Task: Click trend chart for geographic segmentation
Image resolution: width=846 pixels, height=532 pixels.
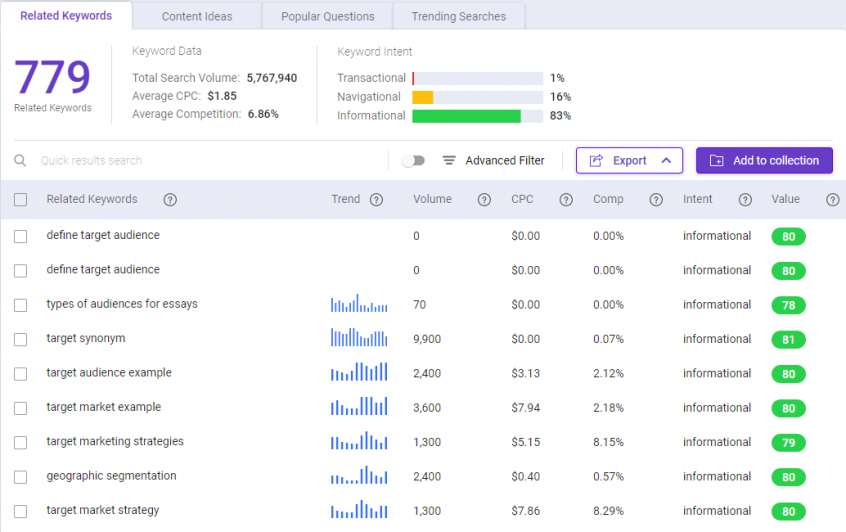Action: pyautogui.click(x=359, y=475)
